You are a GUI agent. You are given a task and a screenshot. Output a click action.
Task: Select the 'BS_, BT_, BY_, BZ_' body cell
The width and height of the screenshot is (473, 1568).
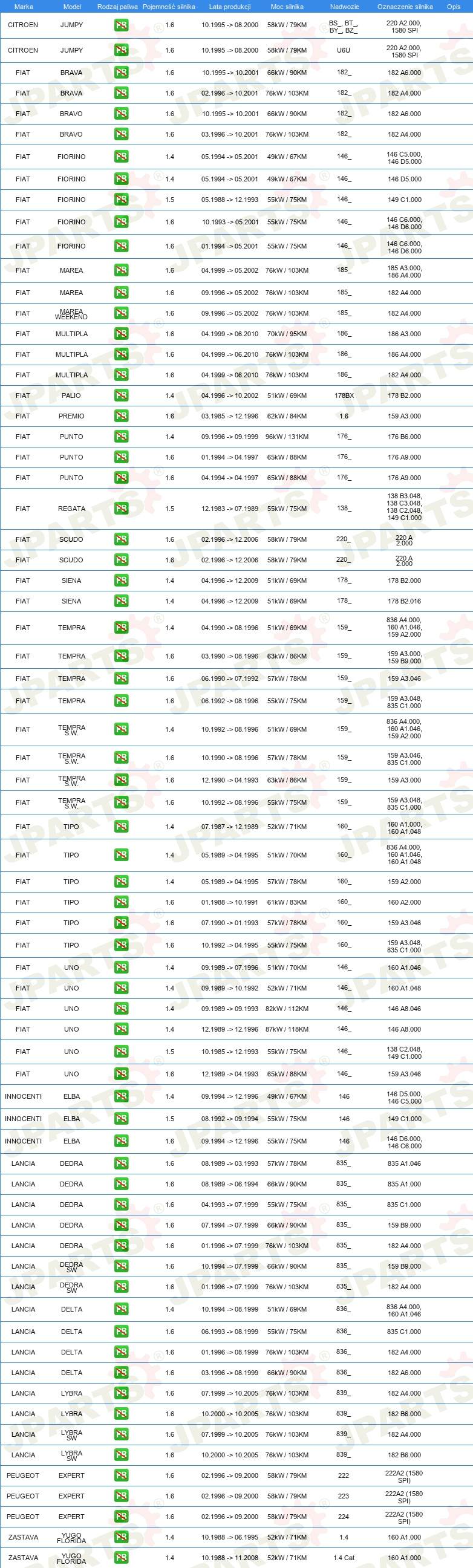click(344, 27)
